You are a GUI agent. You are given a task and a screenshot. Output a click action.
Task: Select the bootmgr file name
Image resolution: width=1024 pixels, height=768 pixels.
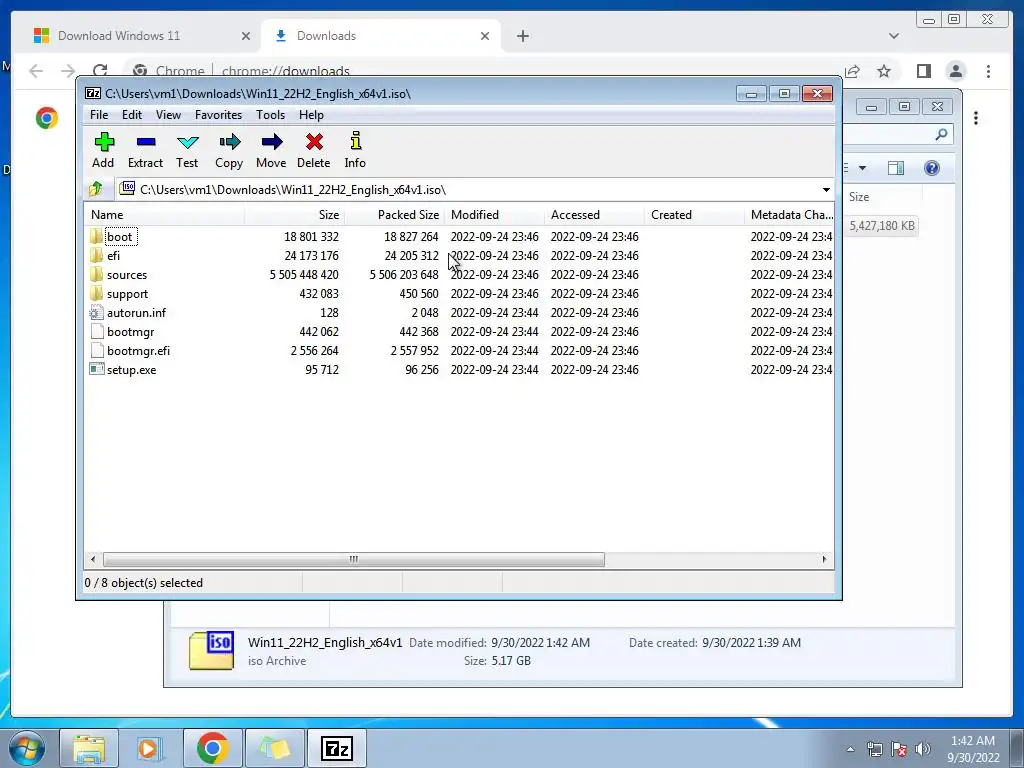(x=131, y=332)
